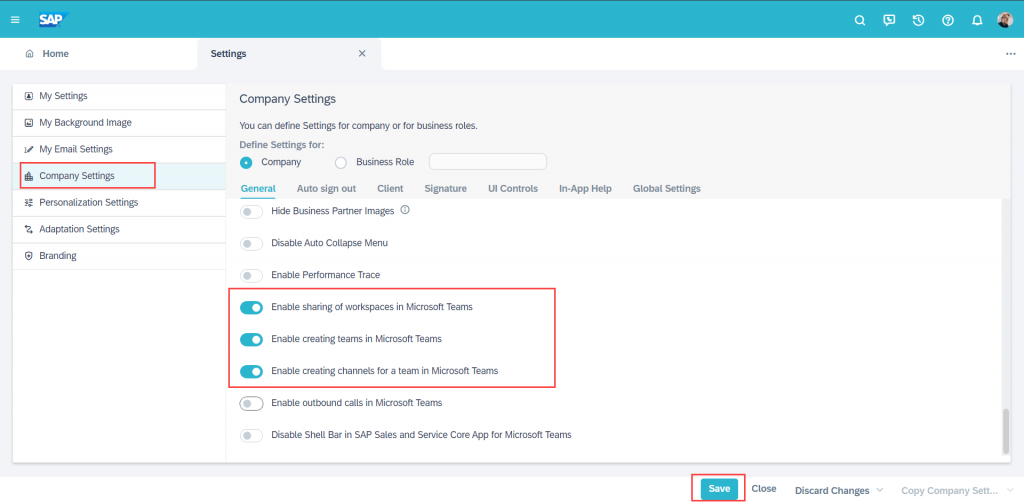Screen dimensions: 1024x502
Task: Click the Home tab house icon
Action: [x=29, y=54]
